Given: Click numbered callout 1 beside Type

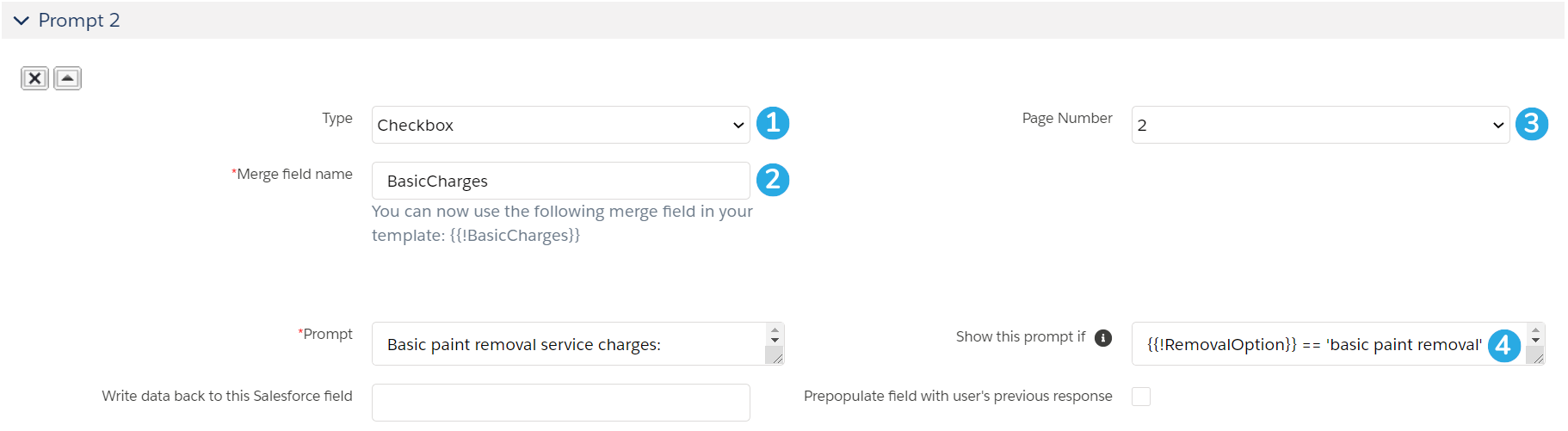Looking at the screenshot, I should pos(773,123).
